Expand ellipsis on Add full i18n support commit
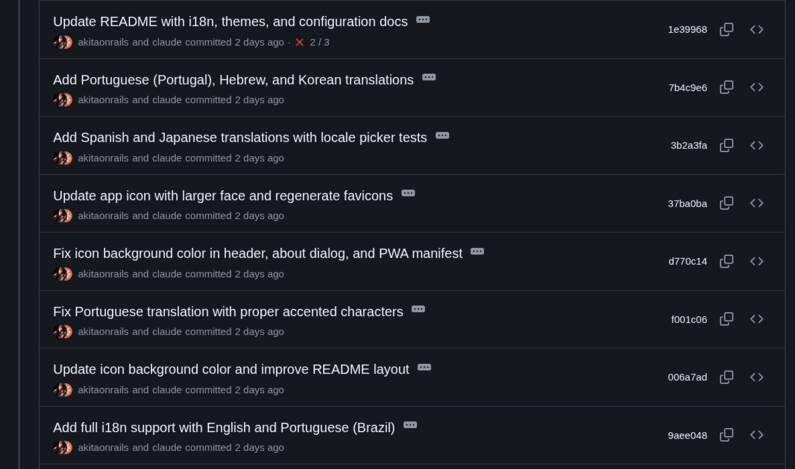 pos(410,425)
